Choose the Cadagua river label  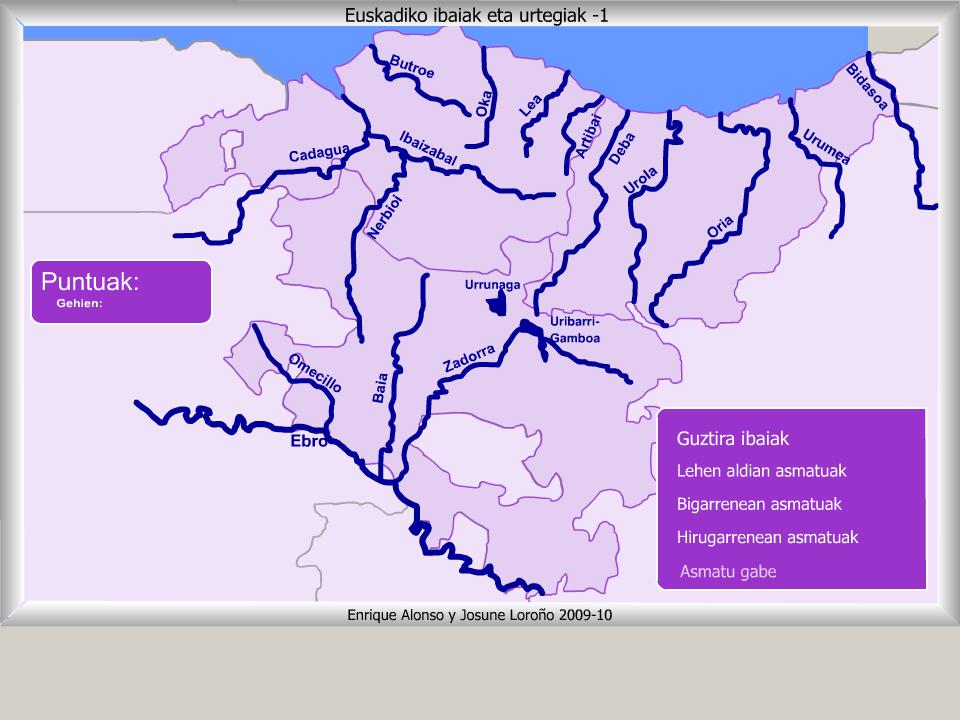tap(319, 154)
